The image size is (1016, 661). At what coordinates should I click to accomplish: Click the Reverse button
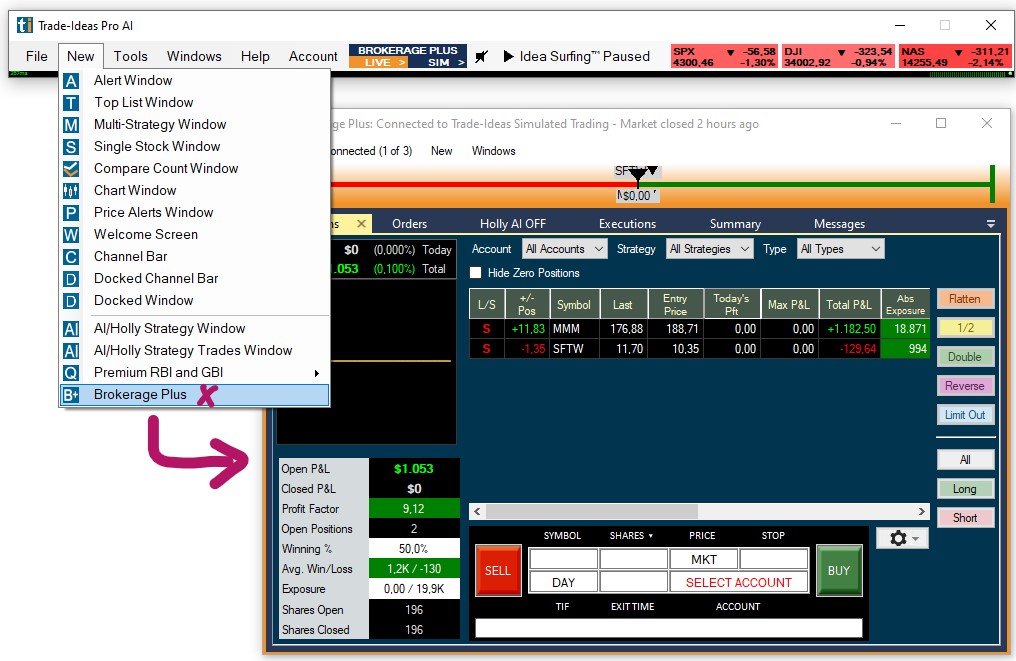965,386
